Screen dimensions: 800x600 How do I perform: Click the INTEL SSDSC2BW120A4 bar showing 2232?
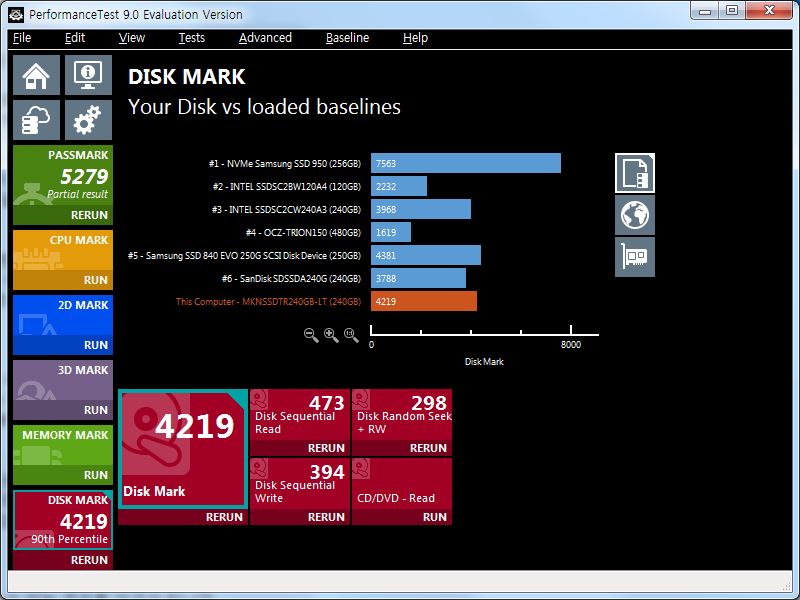[399, 186]
